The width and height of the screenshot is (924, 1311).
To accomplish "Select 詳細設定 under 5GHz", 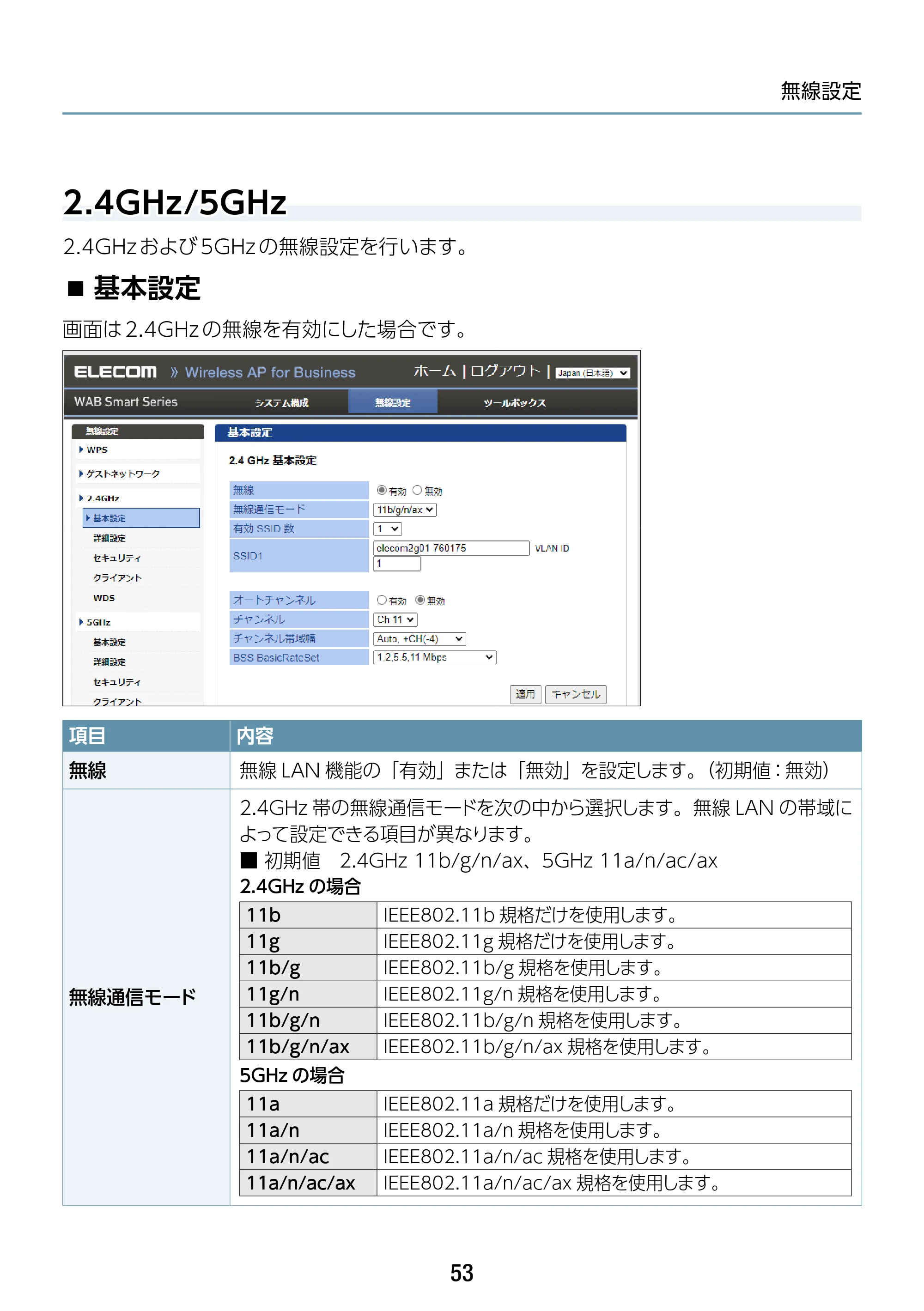I will pyautogui.click(x=109, y=662).
